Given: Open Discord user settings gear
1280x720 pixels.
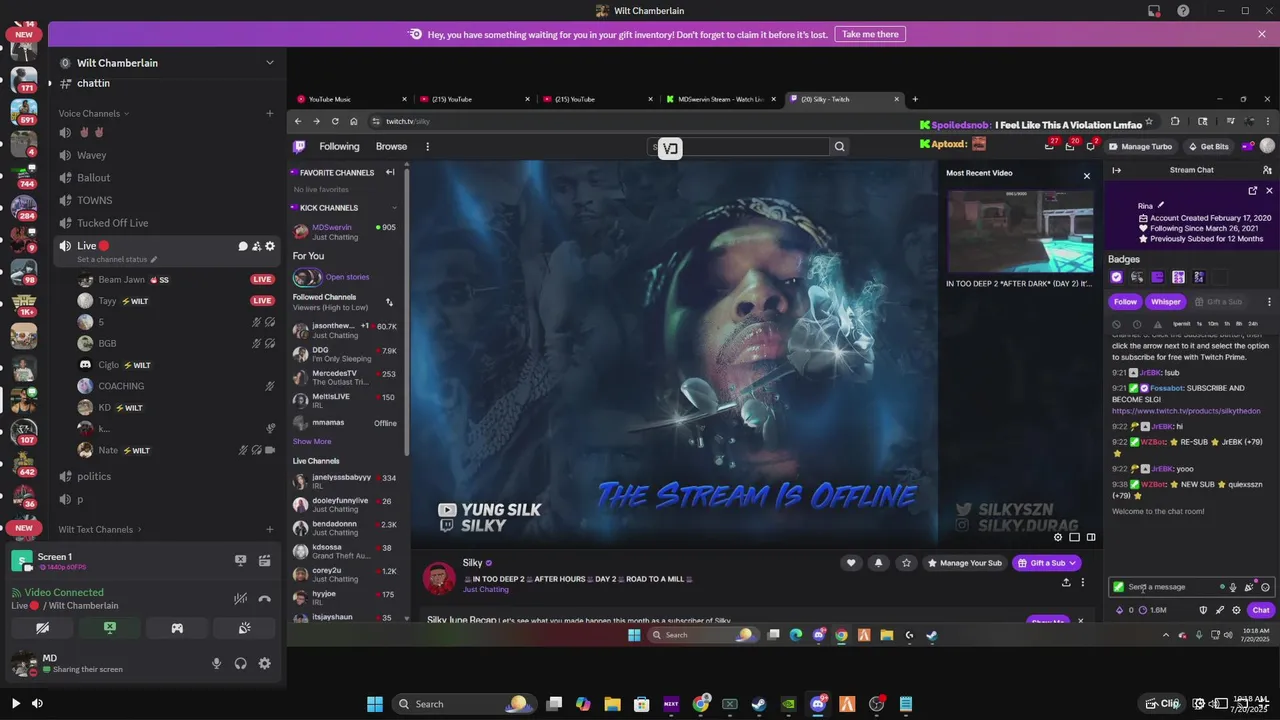Looking at the screenshot, I should coord(264,663).
